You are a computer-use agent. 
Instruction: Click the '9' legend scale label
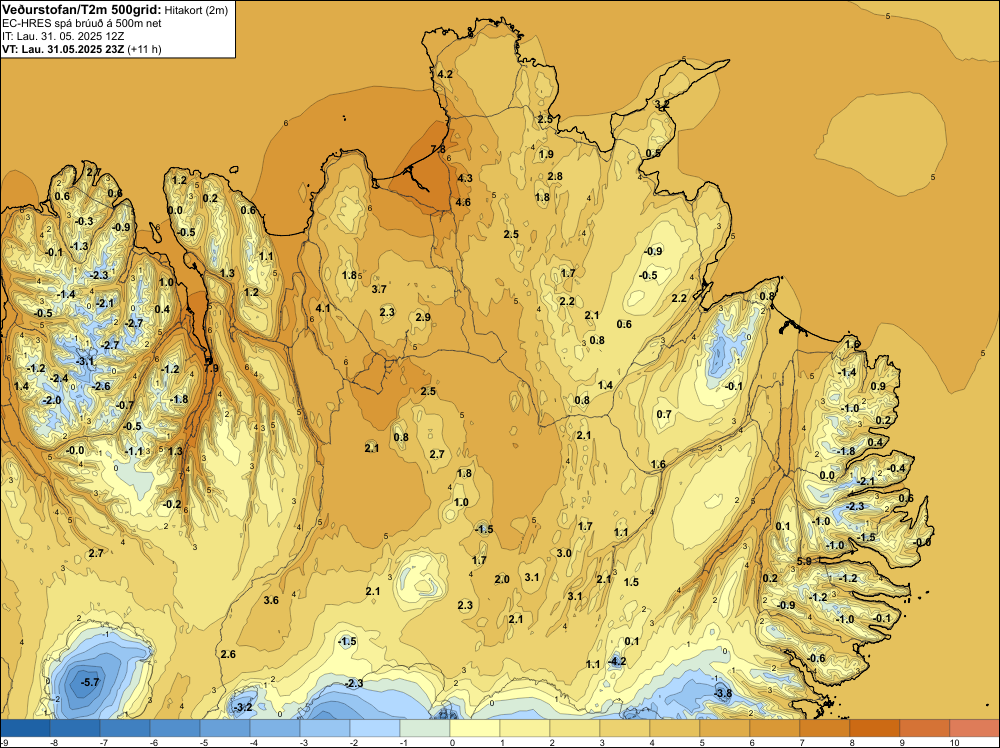click(902, 743)
